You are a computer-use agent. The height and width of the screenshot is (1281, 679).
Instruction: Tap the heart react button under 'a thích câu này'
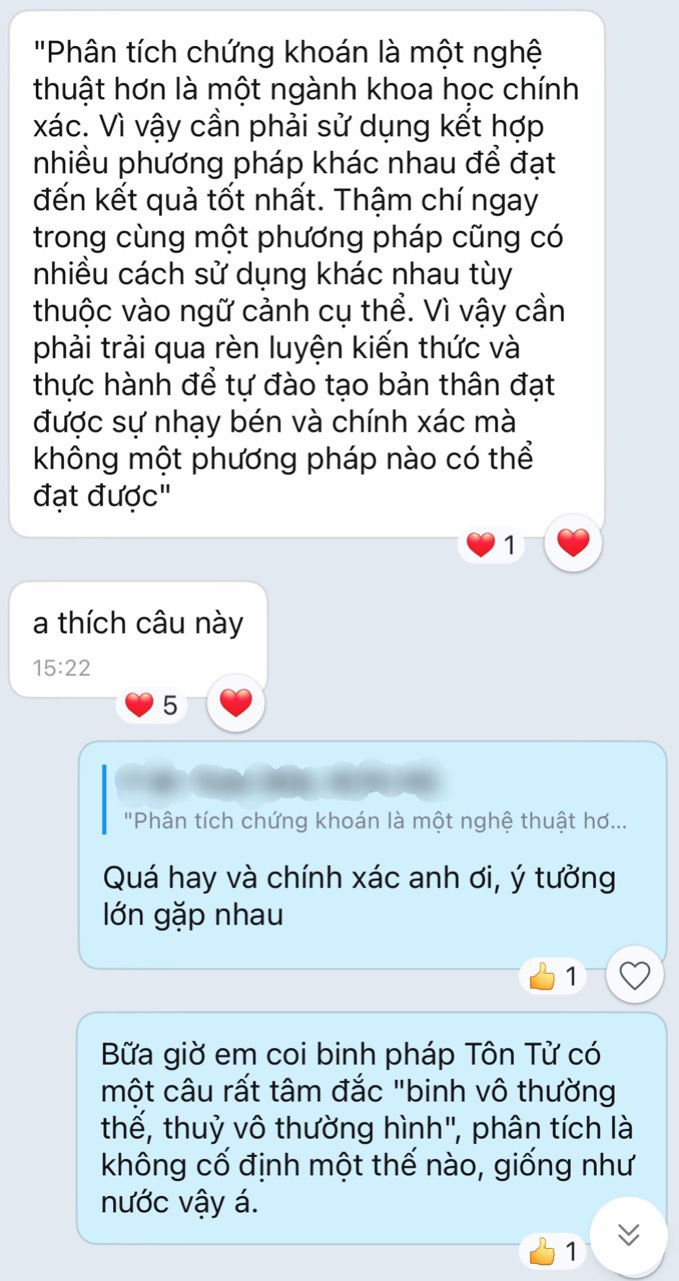tap(235, 705)
